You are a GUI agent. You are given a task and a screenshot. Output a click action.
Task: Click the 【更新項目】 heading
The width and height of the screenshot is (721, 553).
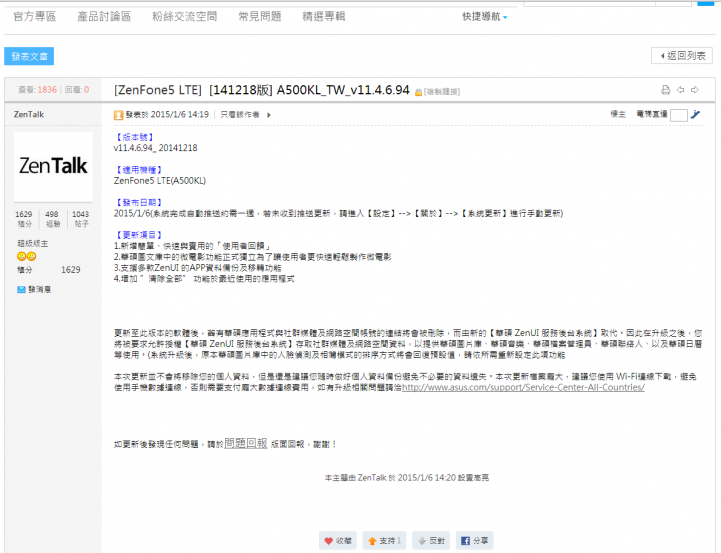138,235
